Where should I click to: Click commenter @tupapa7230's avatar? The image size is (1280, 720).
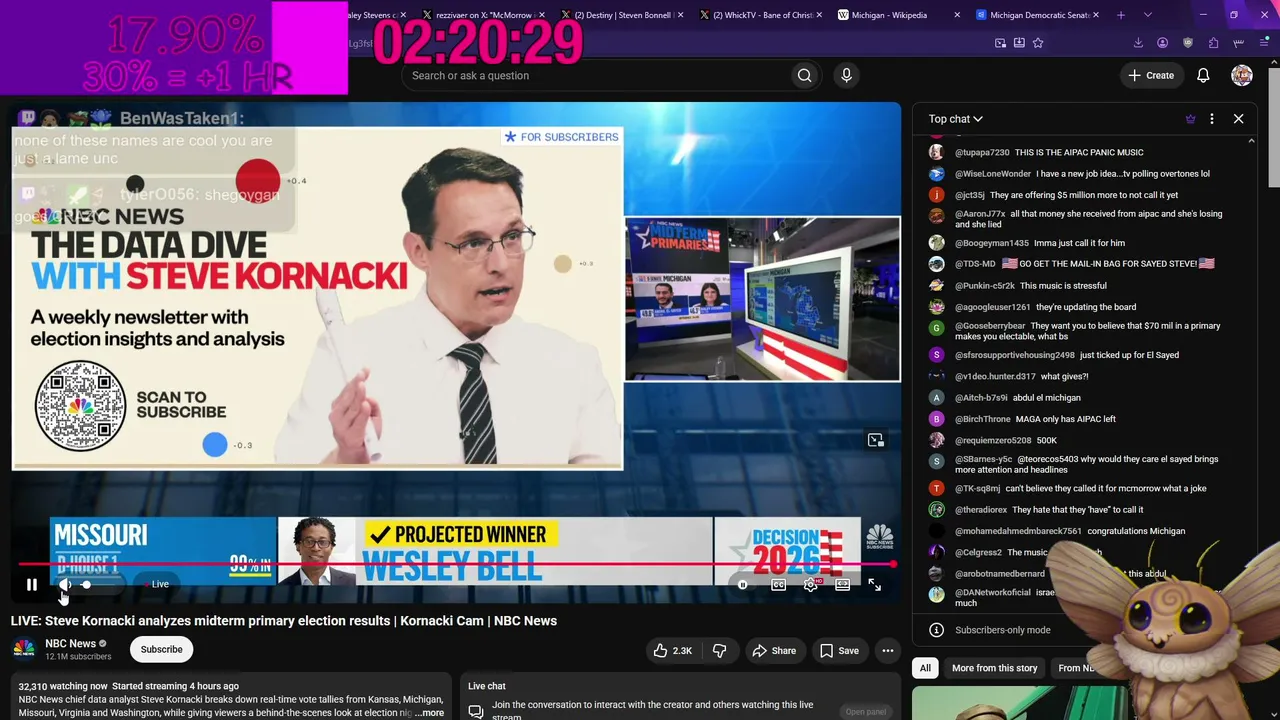[x=936, y=152]
